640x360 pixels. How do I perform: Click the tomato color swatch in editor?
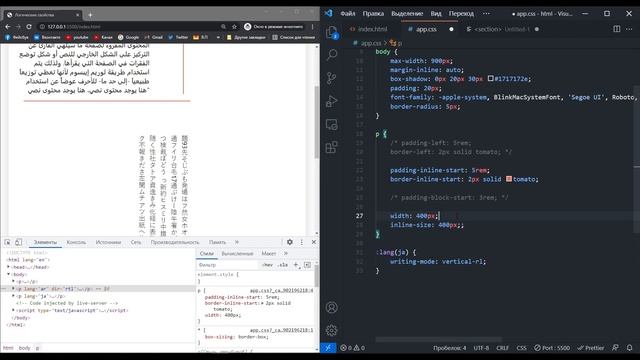point(509,179)
